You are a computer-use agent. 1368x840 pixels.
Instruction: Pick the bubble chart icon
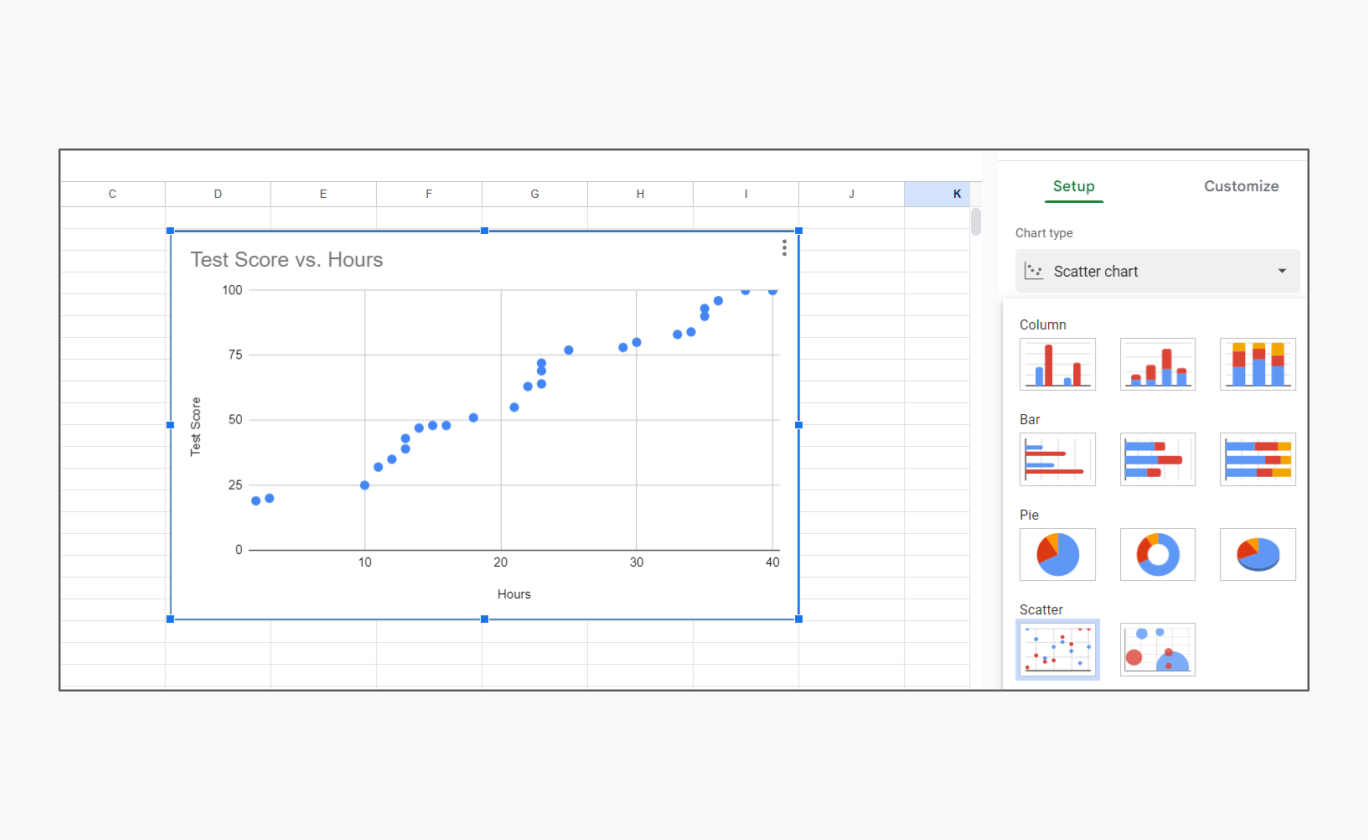[1157, 650]
